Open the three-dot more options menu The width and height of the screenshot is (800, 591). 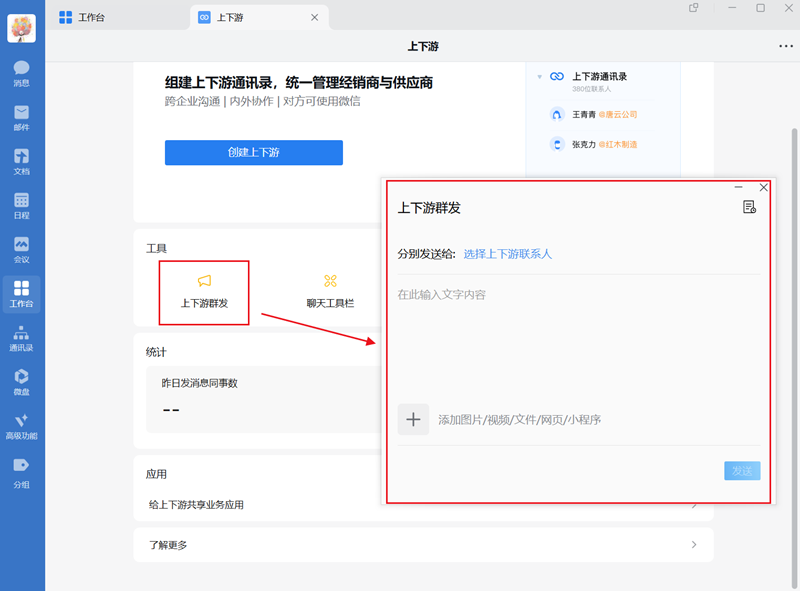point(784,45)
